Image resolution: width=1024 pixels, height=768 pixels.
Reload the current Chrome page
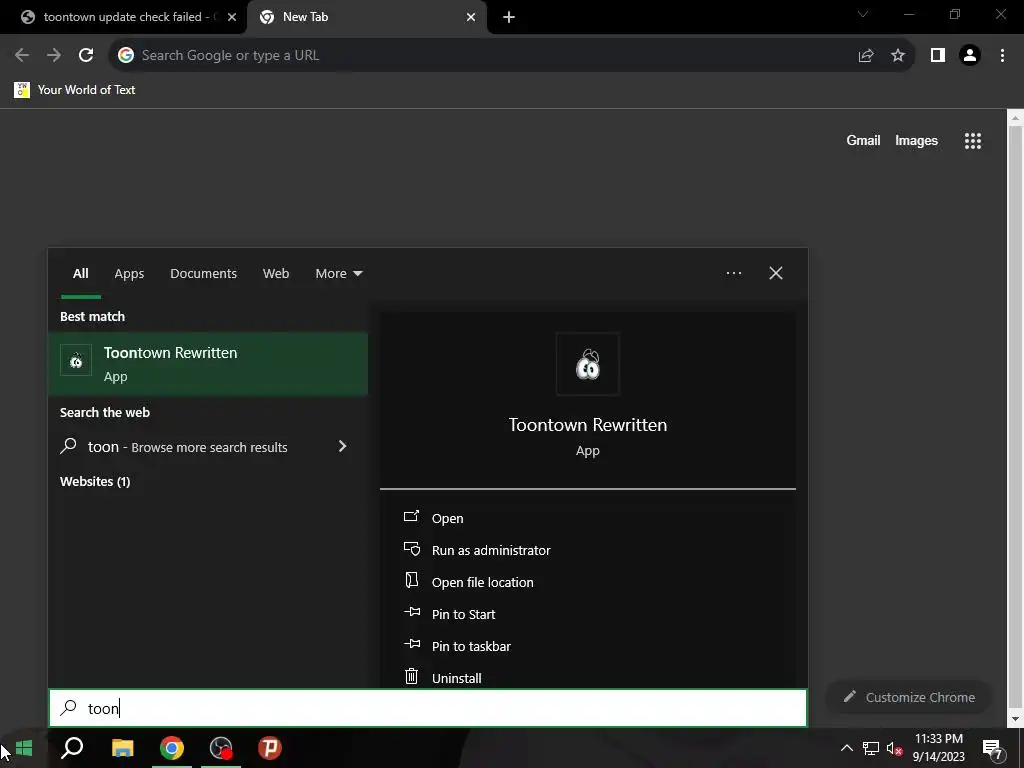click(86, 56)
